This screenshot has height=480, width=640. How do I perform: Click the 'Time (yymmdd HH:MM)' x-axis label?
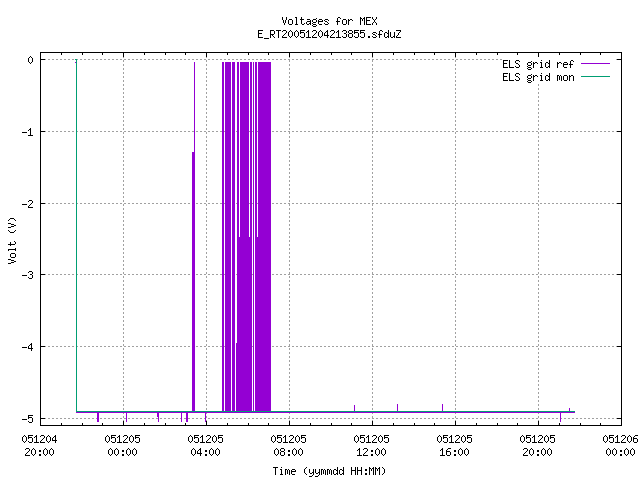(329, 471)
